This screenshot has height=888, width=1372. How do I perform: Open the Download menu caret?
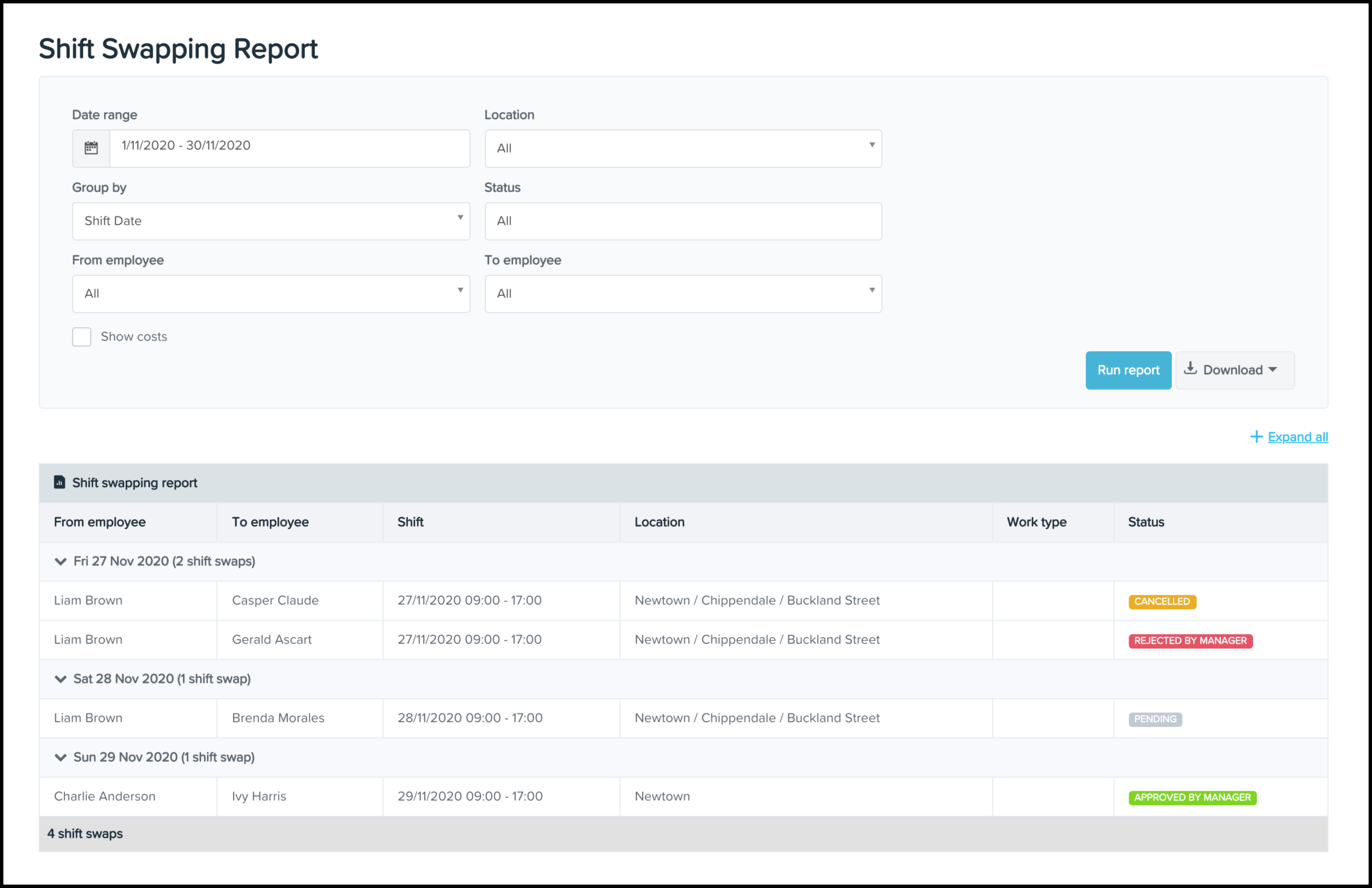coord(1273,369)
